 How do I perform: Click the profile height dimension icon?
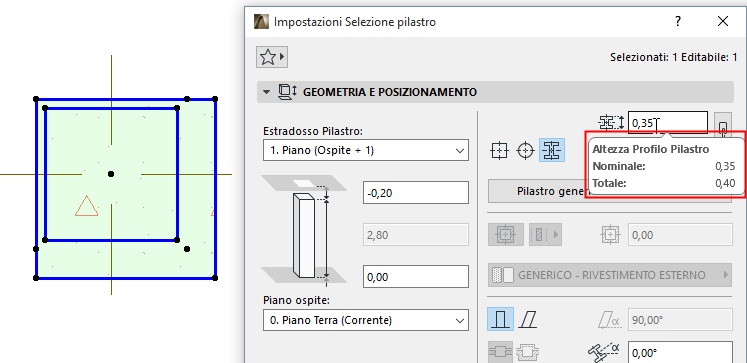pyautogui.click(x=611, y=123)
